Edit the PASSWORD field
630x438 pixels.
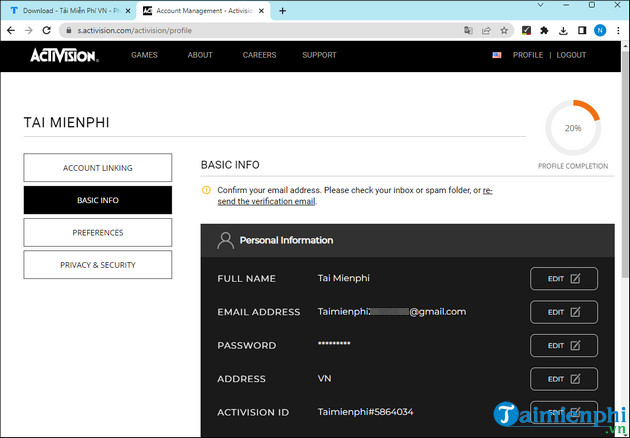coord(564,346)
